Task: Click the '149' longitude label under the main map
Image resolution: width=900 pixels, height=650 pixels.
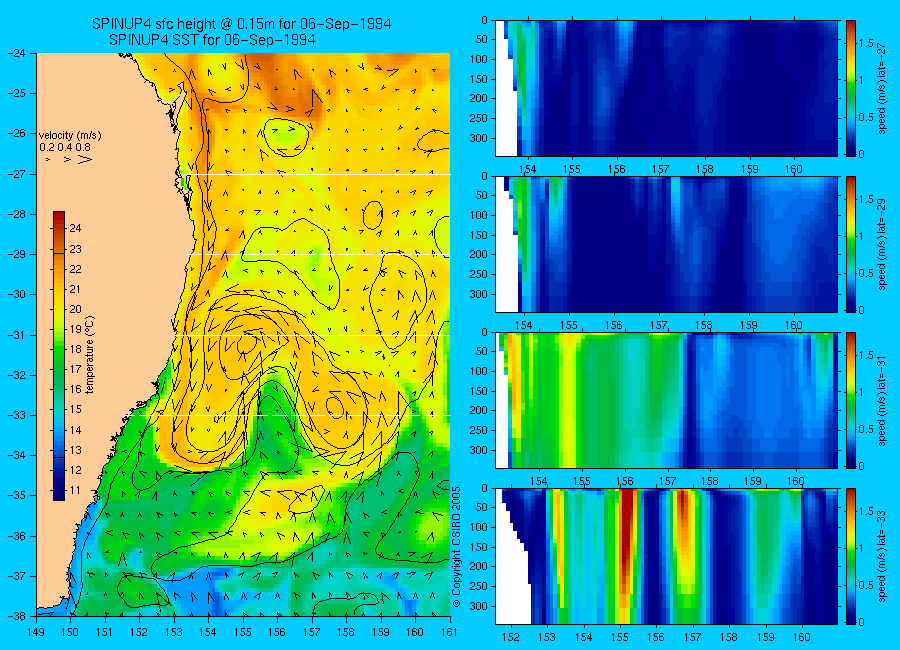Action: [36, 632]
